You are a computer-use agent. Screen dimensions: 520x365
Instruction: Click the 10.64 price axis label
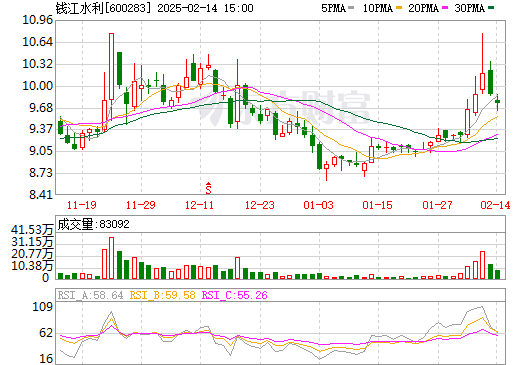pos(38,42)
